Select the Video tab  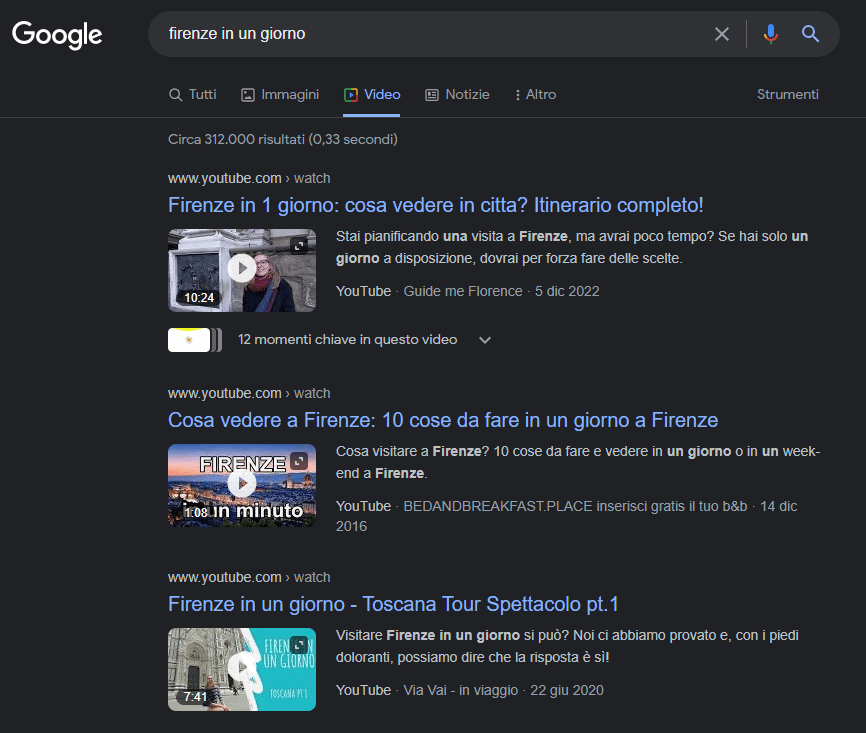[372, 94]
